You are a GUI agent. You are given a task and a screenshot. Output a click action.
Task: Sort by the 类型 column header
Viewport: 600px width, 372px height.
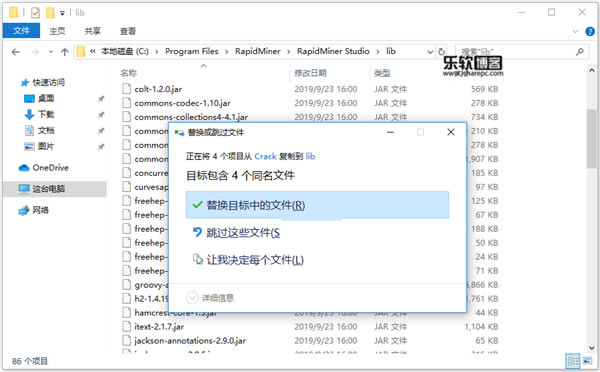(382, 73)
